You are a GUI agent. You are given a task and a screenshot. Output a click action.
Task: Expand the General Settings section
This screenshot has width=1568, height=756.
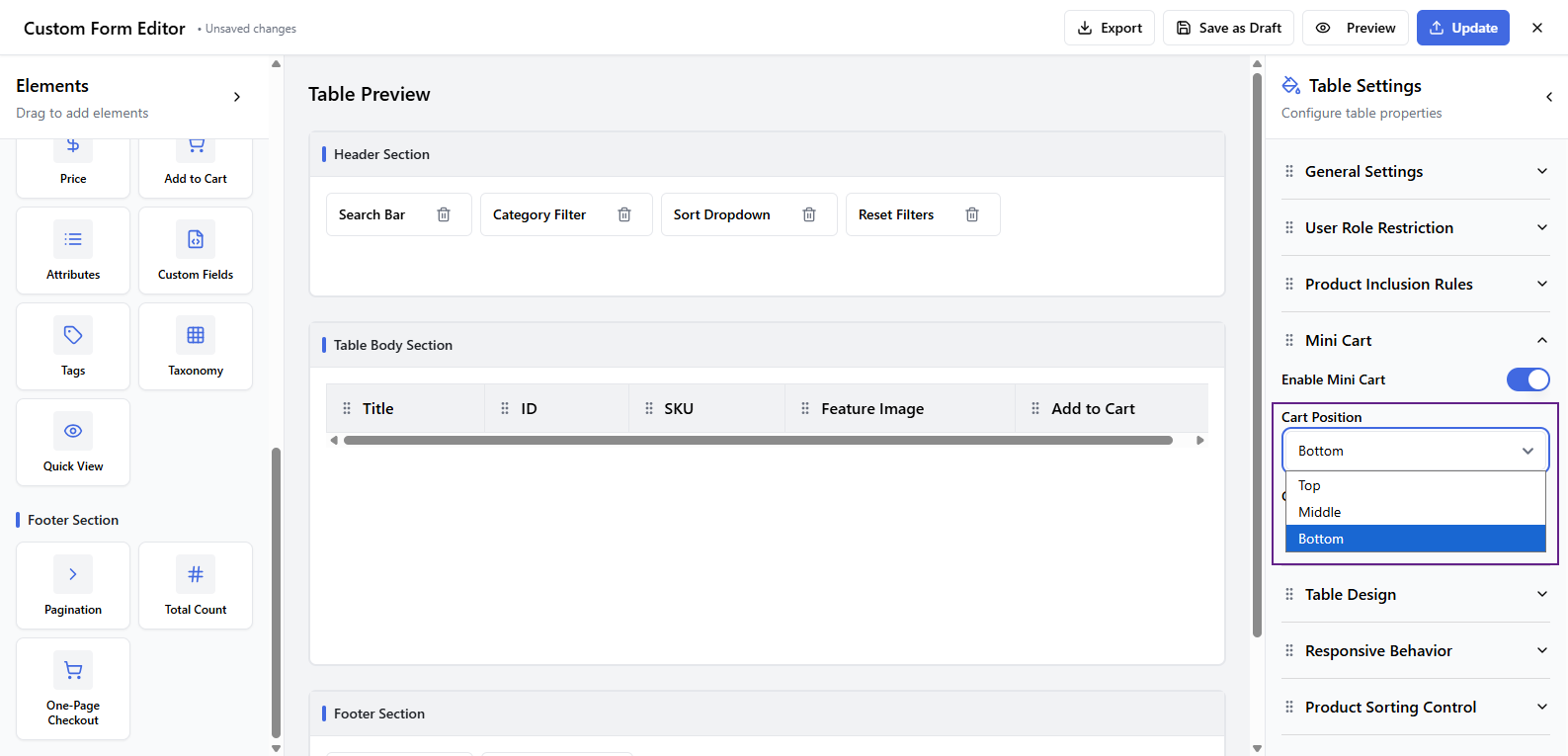1415,172
